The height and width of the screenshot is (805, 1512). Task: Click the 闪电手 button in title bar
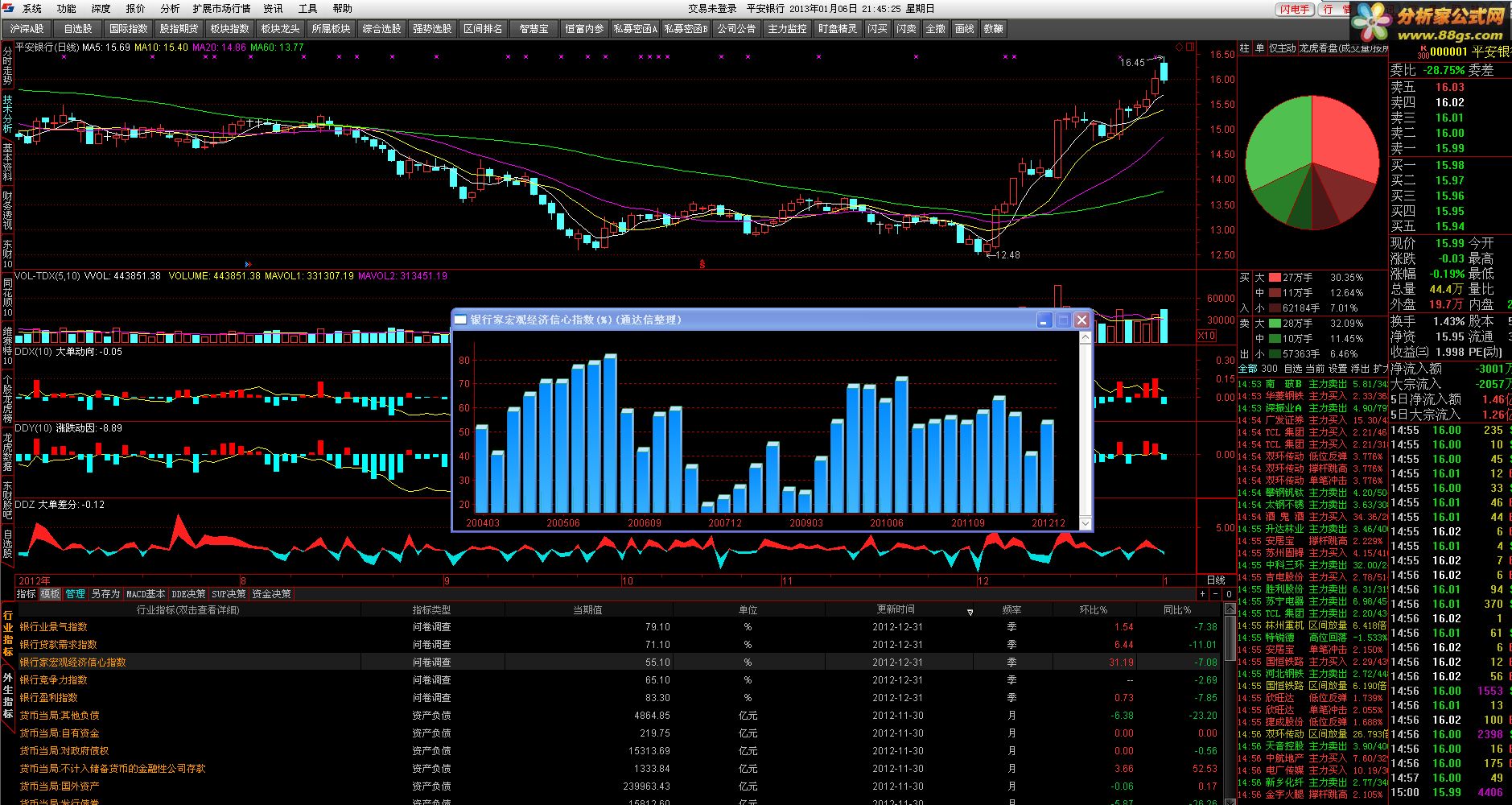point(1295,9)
